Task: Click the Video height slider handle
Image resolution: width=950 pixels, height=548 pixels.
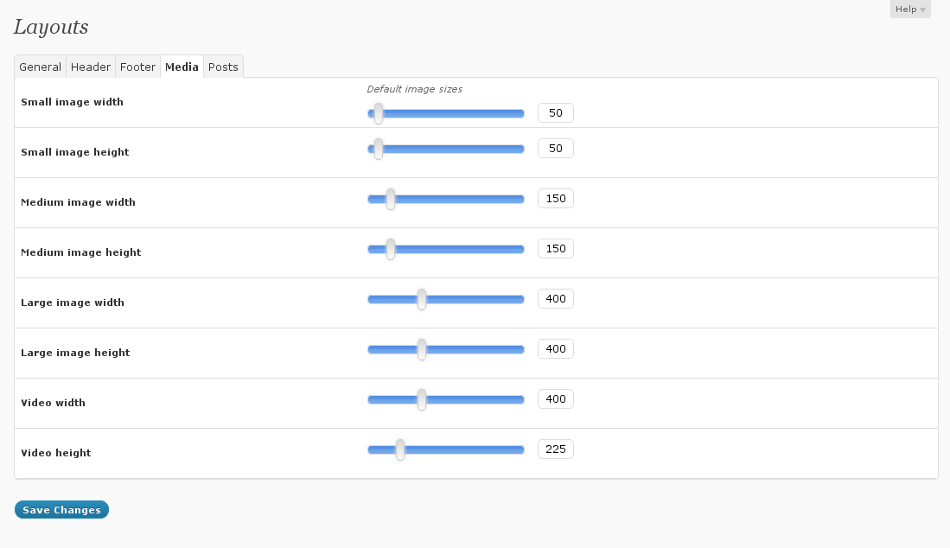Action: click(x=400, y=449)
